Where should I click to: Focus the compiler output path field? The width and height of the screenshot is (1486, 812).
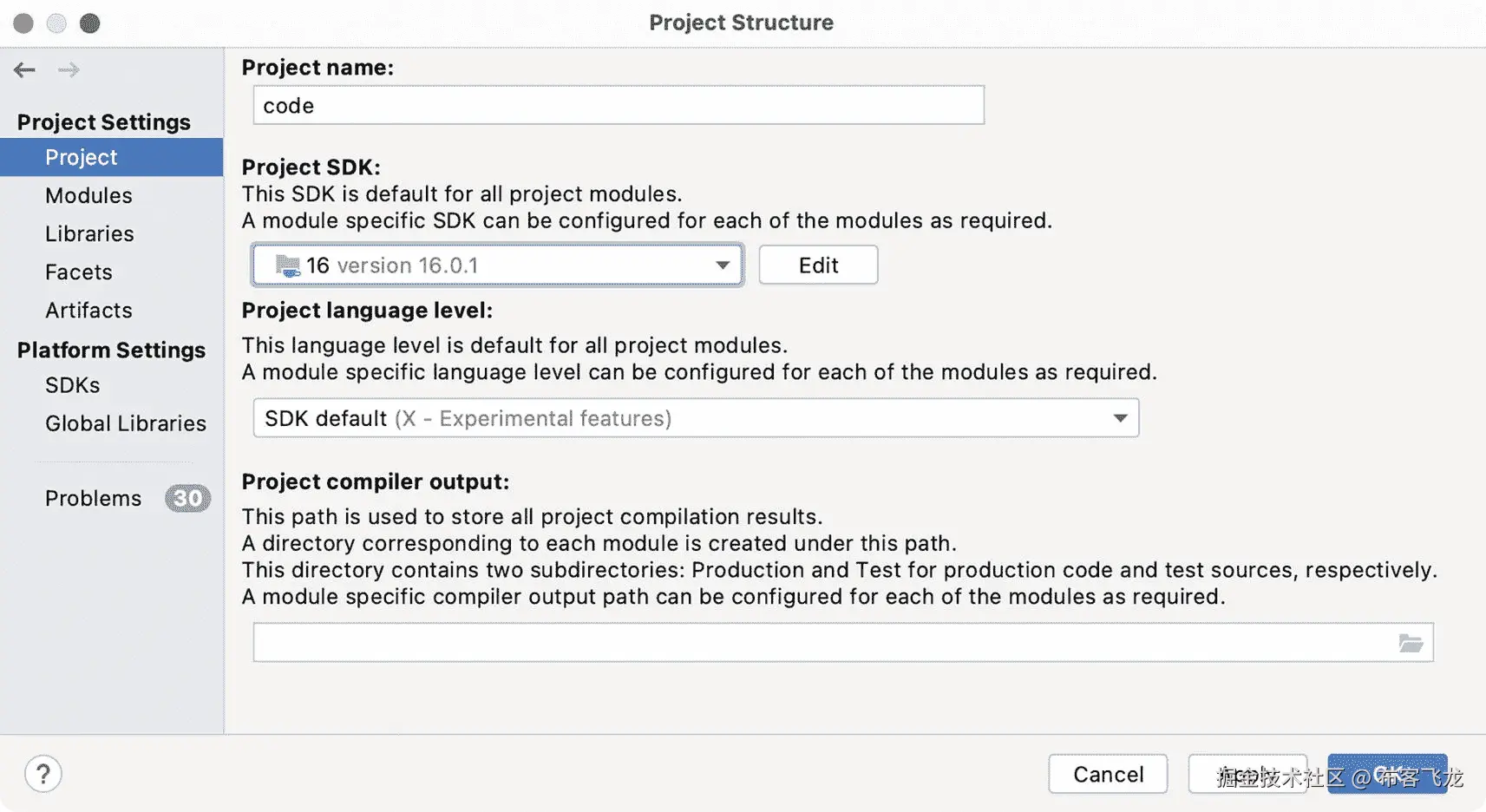coord(824,643)
